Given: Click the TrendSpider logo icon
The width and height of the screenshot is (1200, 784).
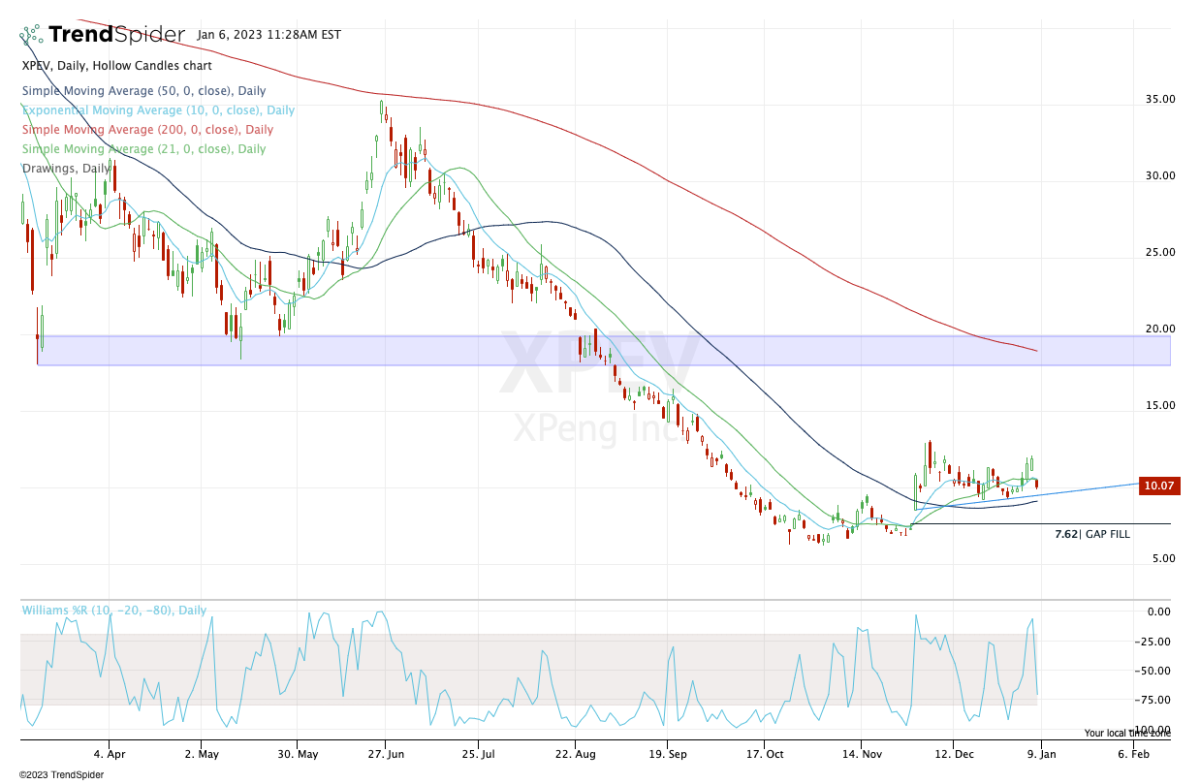Looking at the screenshot, I should 31,35.
